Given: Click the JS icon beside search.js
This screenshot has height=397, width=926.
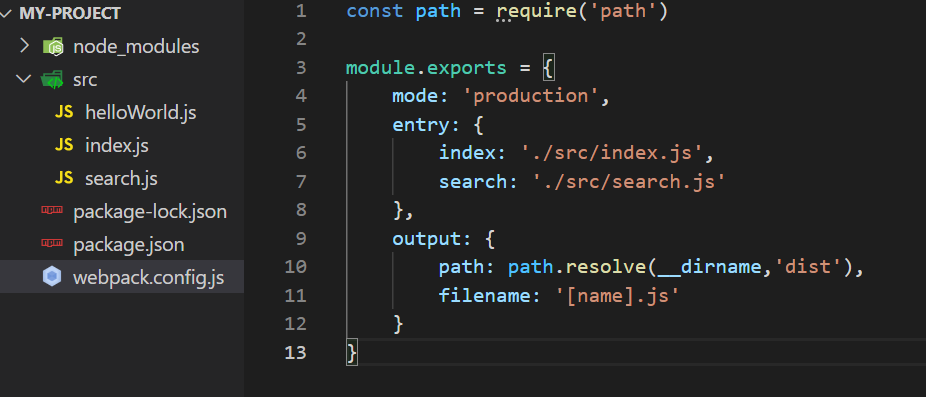Looking at the screenshot, I should (64, 178).
